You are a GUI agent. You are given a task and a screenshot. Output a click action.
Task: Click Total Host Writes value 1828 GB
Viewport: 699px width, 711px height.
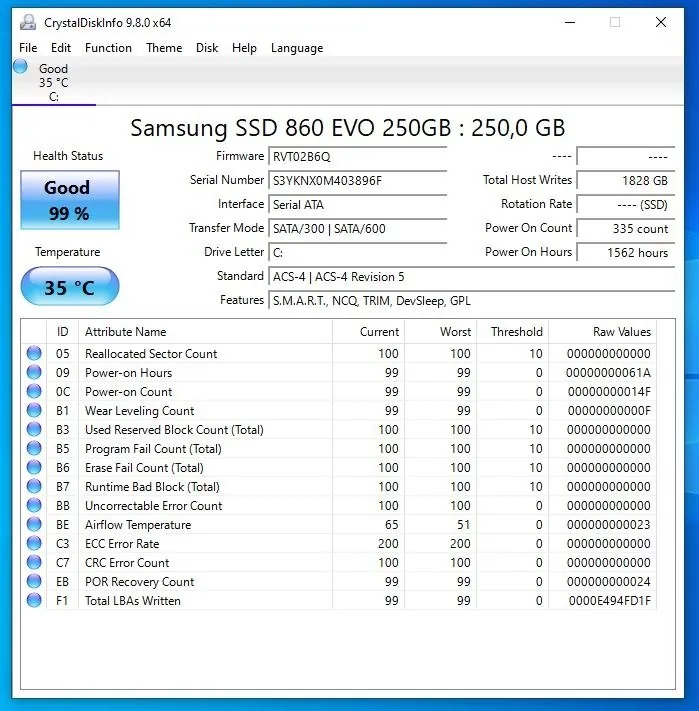pos(626,181)
